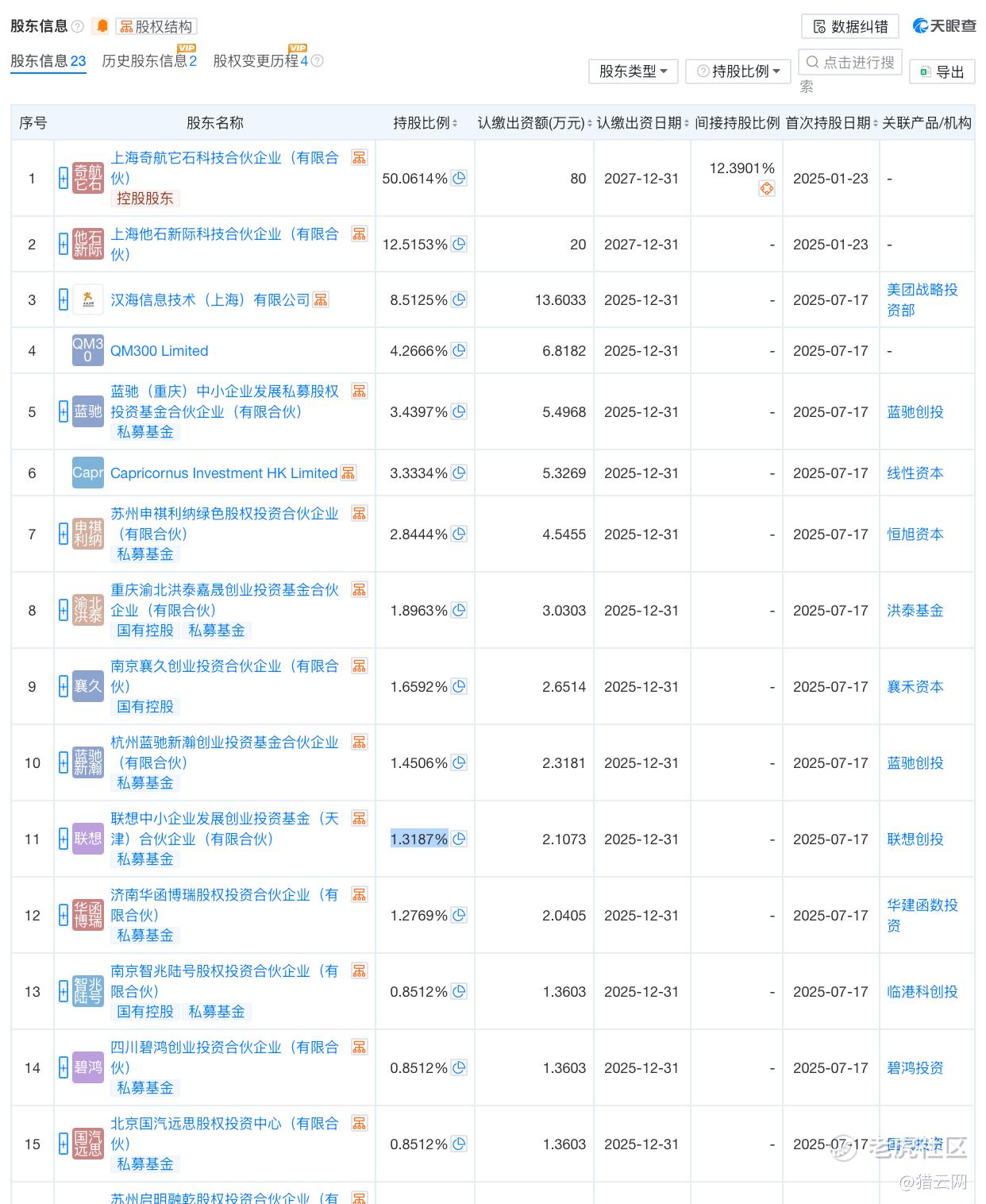Open 洪泰基金 related institution link
This screenshot has width=986, height=1204.
(x=915, y=611)
